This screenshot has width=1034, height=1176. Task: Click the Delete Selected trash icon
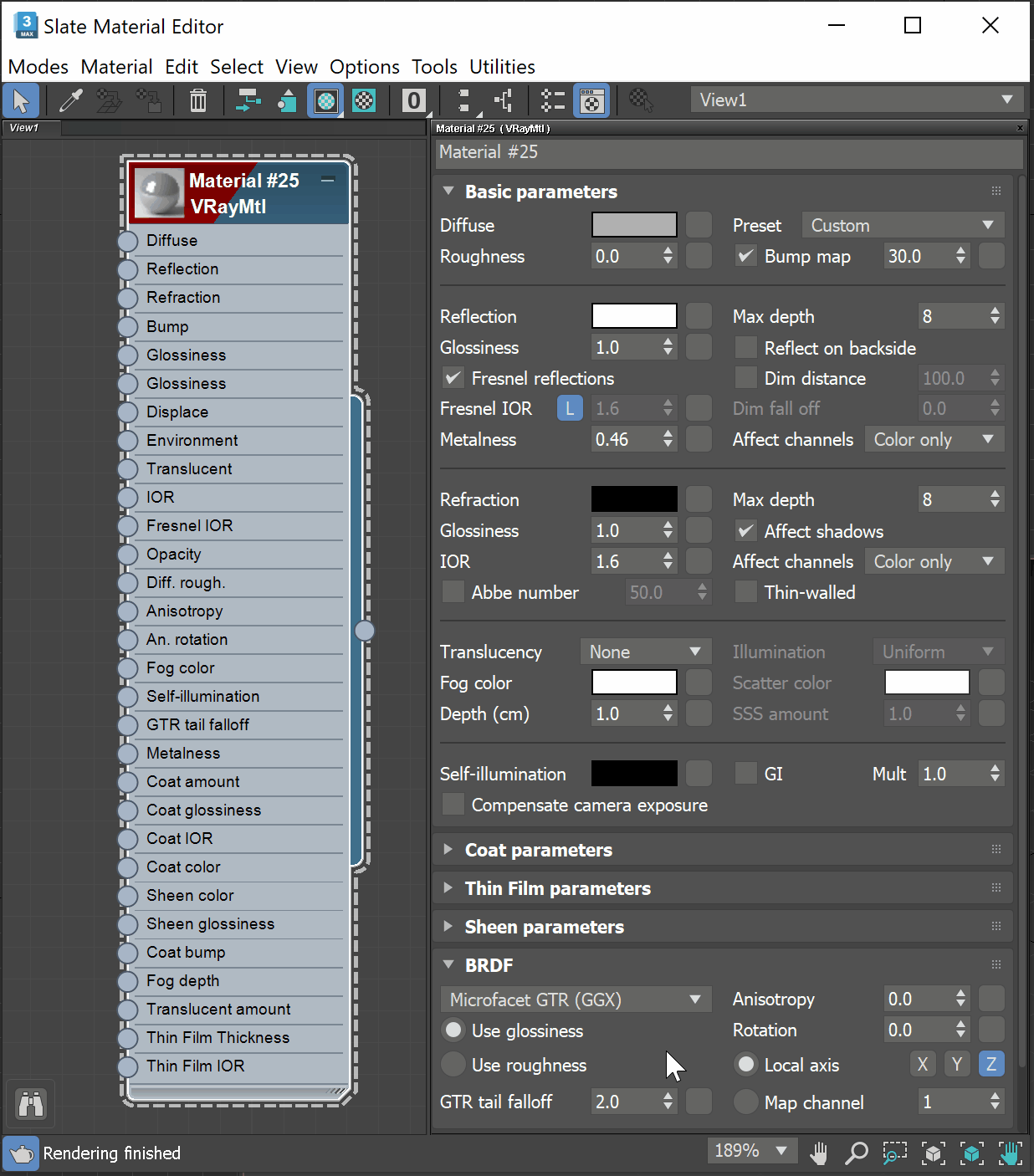point(198,100)
